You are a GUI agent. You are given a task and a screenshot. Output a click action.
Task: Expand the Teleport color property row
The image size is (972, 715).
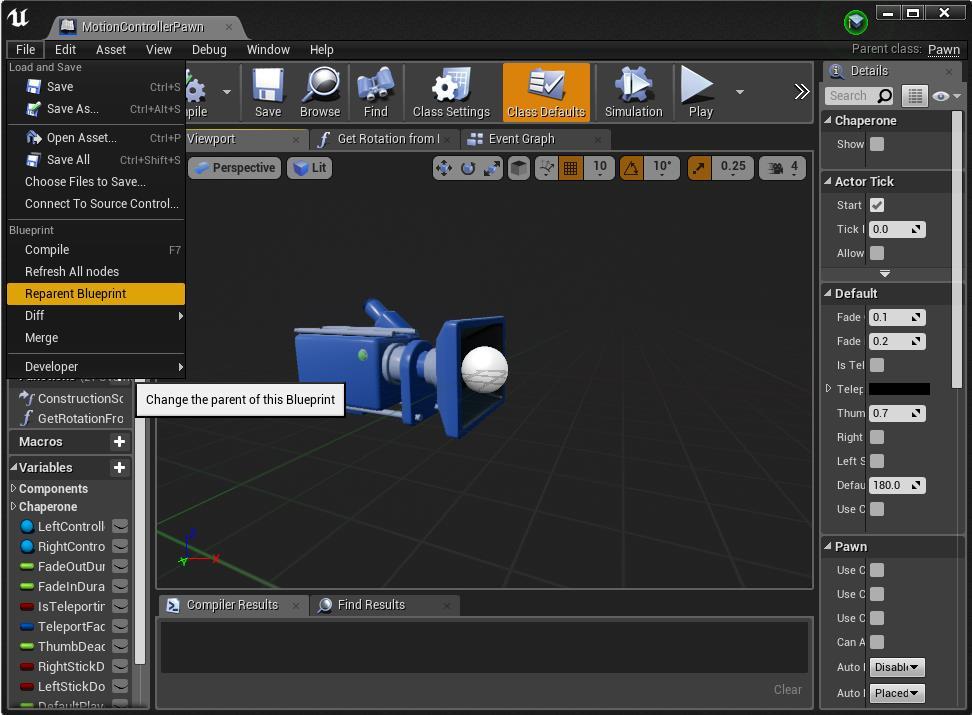[x=828, y=389]
